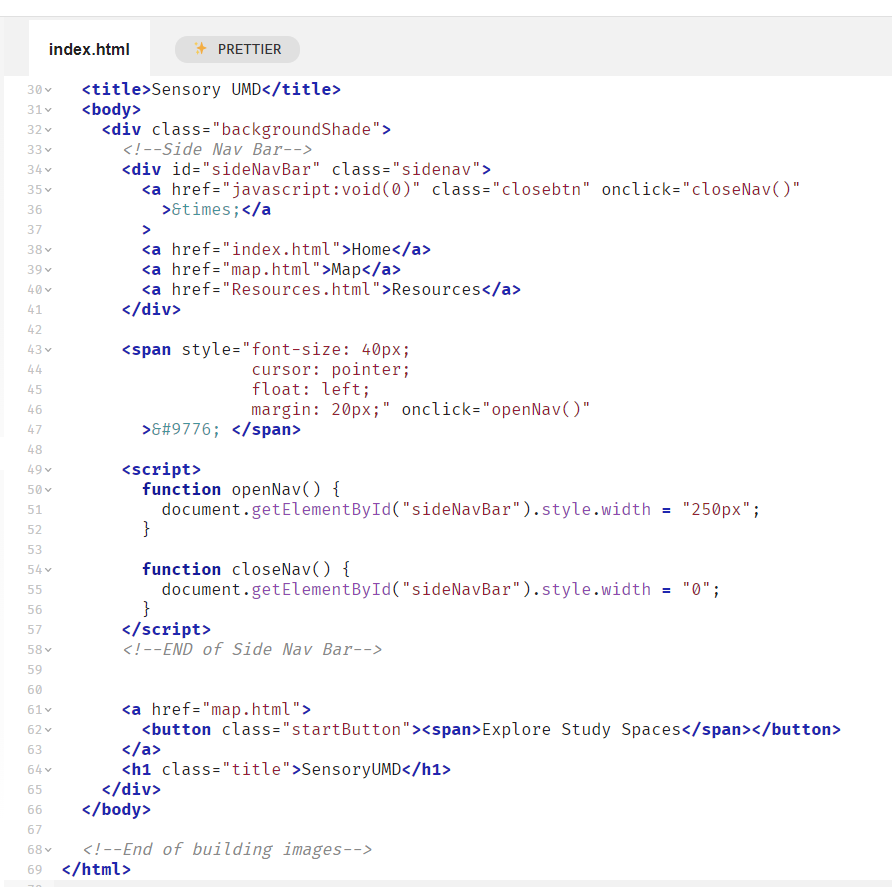This screenshot has height=887, width=892.
Task: Toggle the fold arrow at line 64
Action: pos(48,770)
